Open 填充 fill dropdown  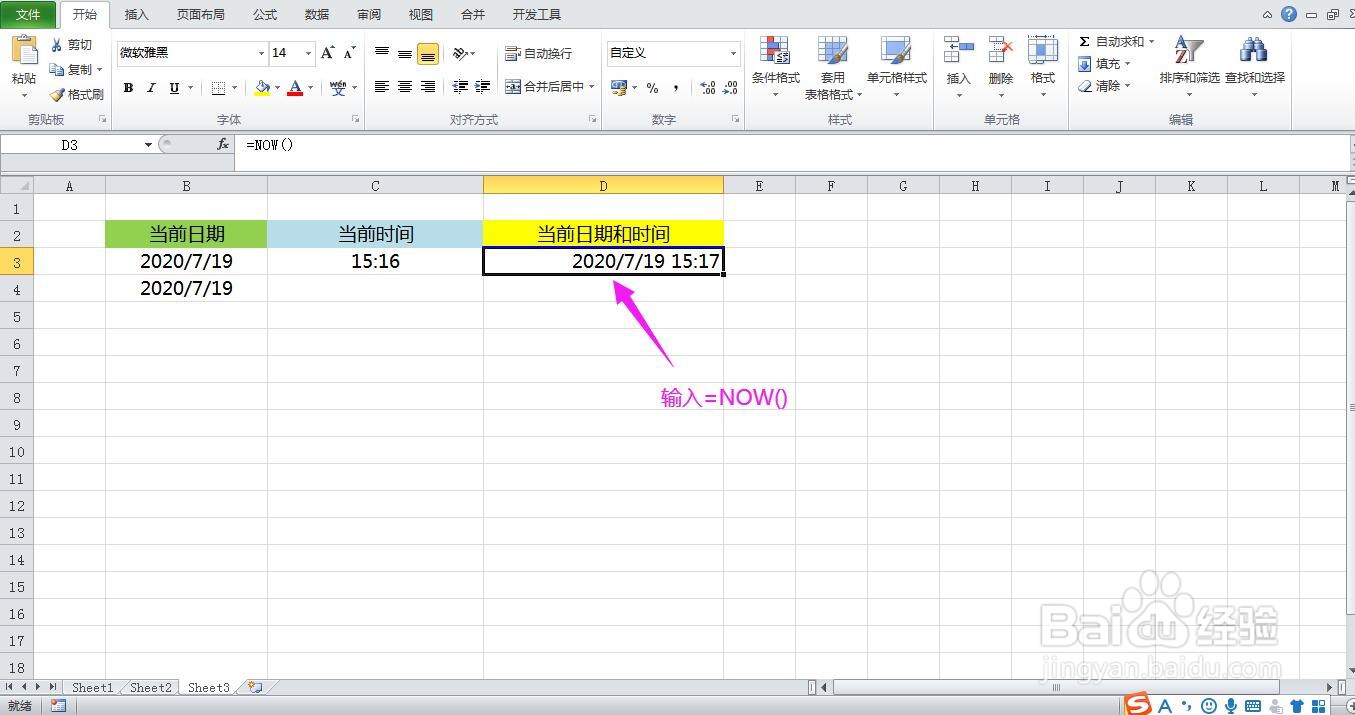pyautogui.click(x=1104, y=64)
